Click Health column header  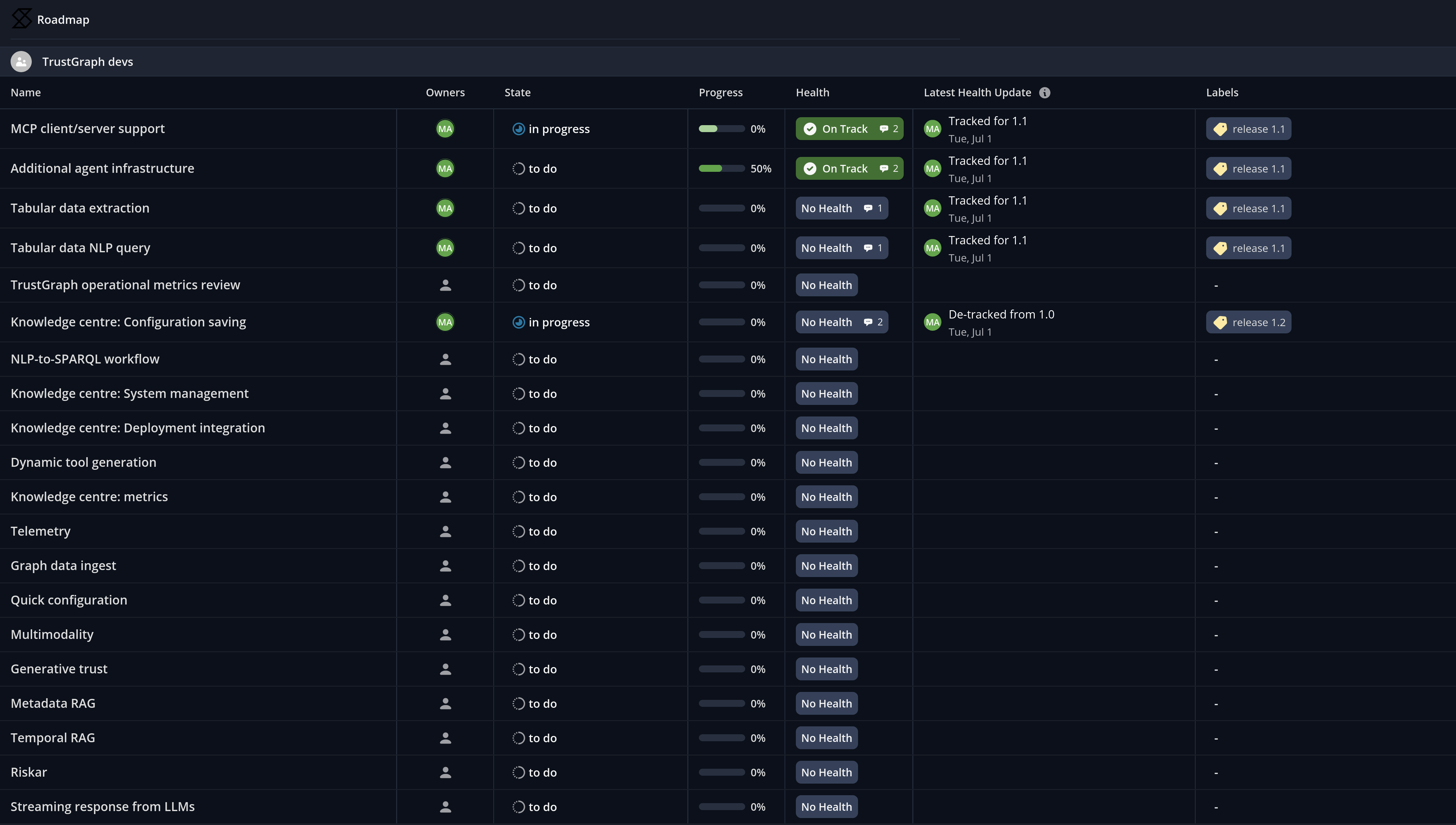click(x=812, y=92)
